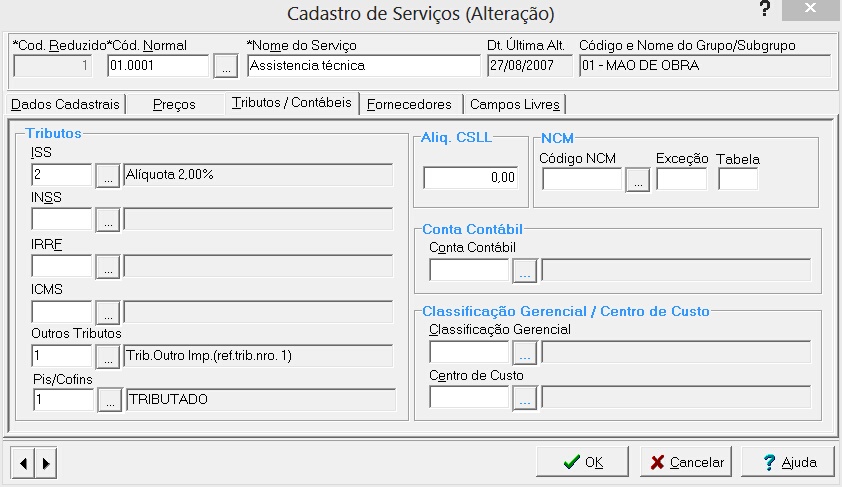842x487 pixels.
Task: Click the title bar help question mark
Action: pyautogui.click(x=765, y=9)
